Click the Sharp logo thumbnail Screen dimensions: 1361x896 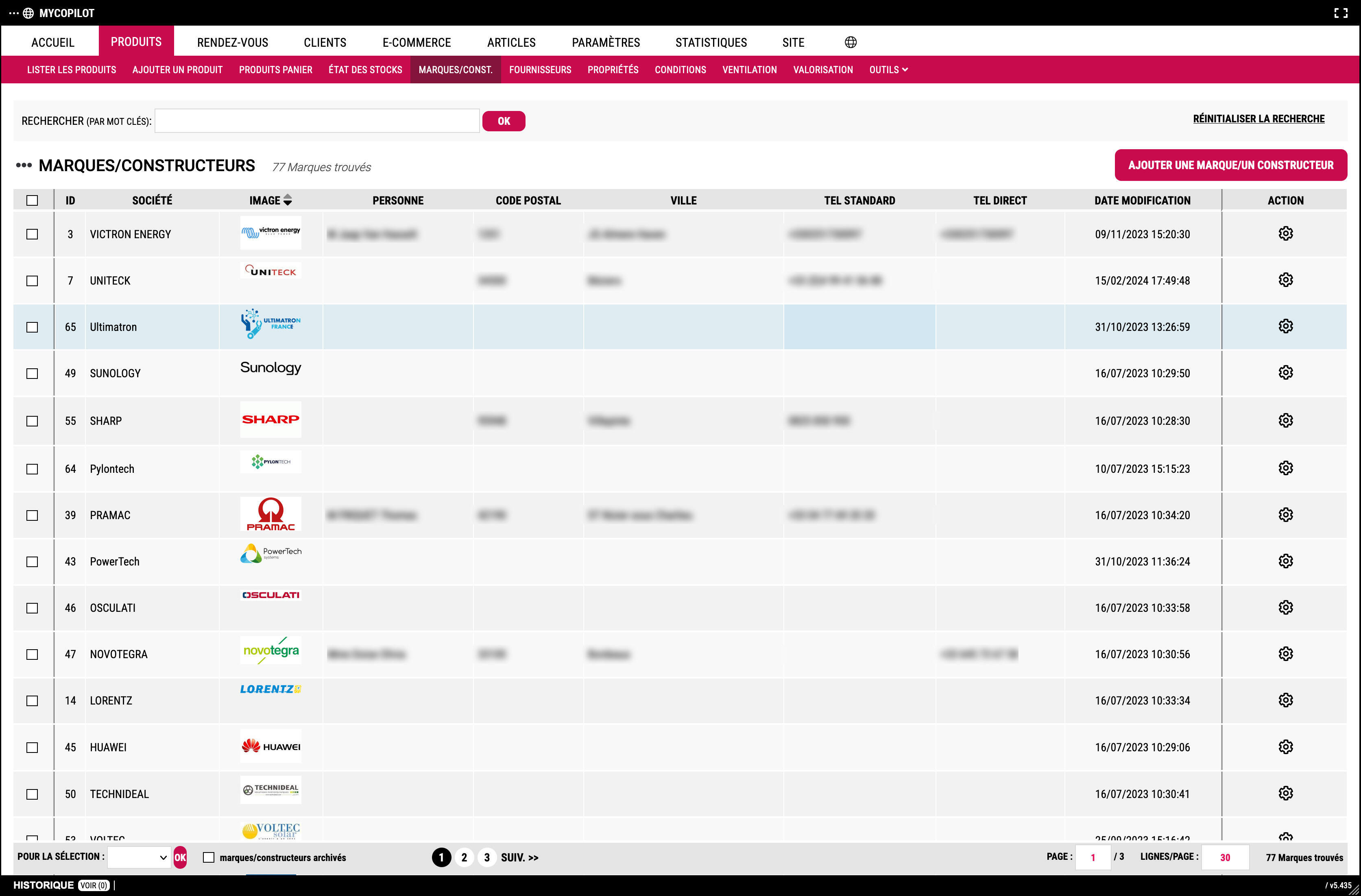pyautogui.click(x=270, y=420)
